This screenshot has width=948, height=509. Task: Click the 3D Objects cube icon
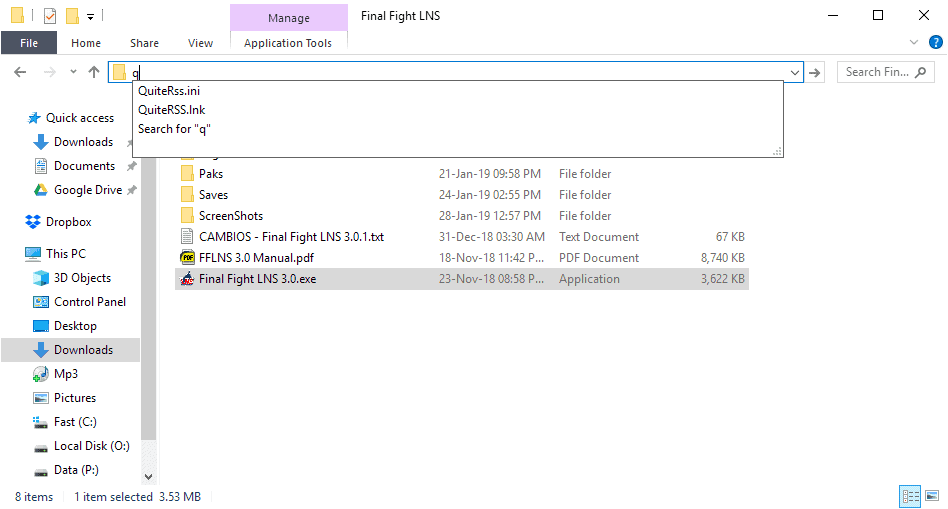tap(41, 278)
